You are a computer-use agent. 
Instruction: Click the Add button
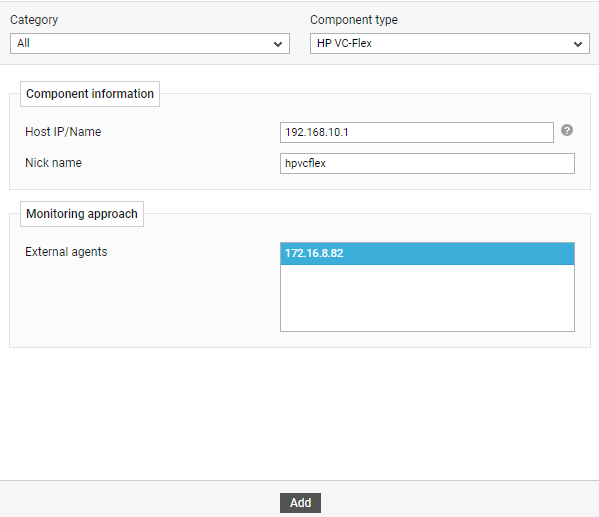[x=300, y=503]
